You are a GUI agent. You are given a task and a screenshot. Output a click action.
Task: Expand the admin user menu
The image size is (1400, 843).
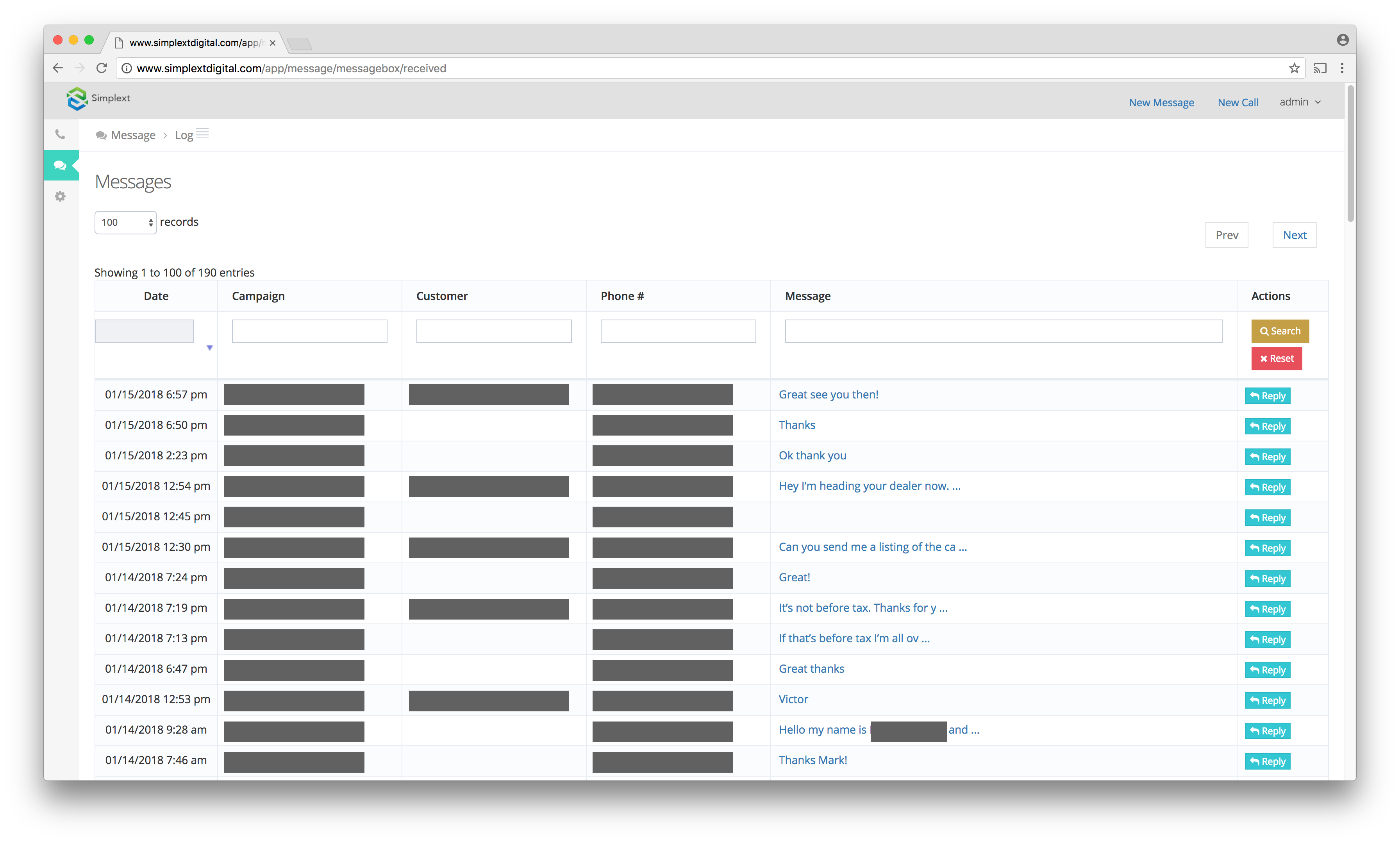(x=1300, y=102)
